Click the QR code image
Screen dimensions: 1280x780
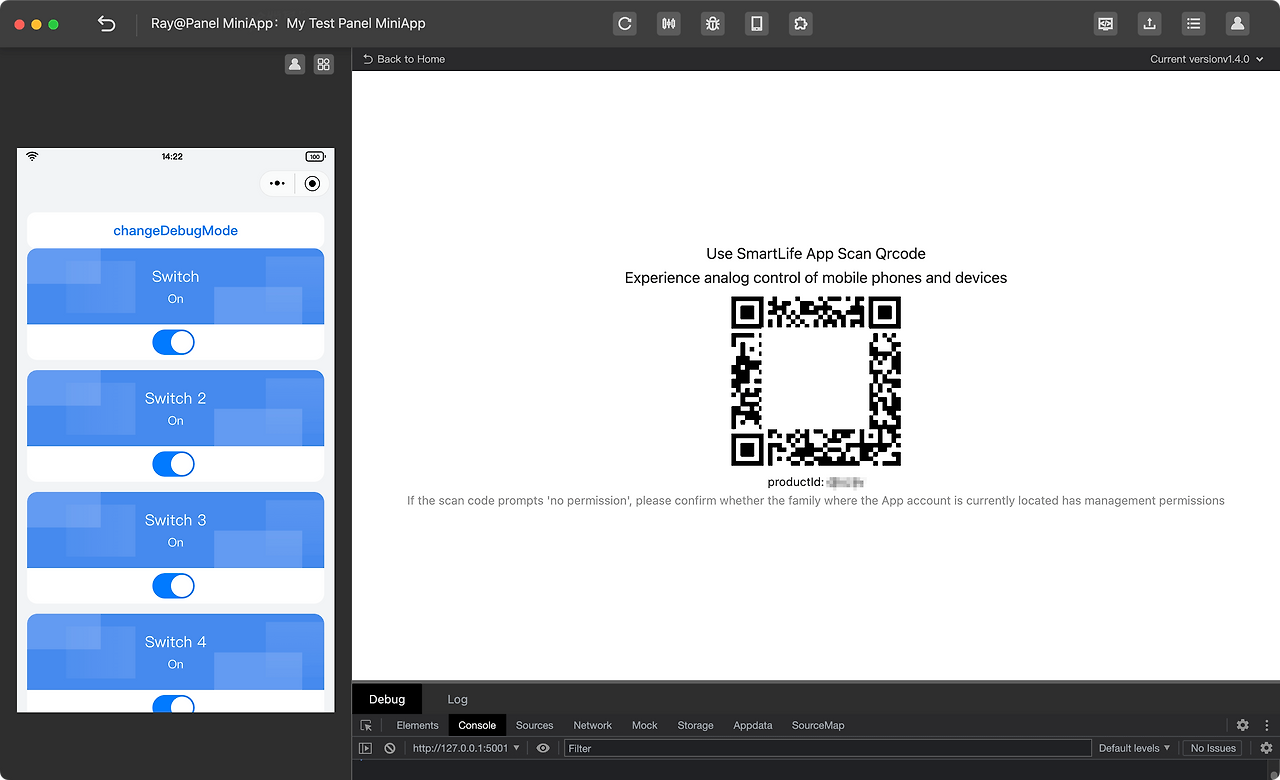(x=816, y=381)
